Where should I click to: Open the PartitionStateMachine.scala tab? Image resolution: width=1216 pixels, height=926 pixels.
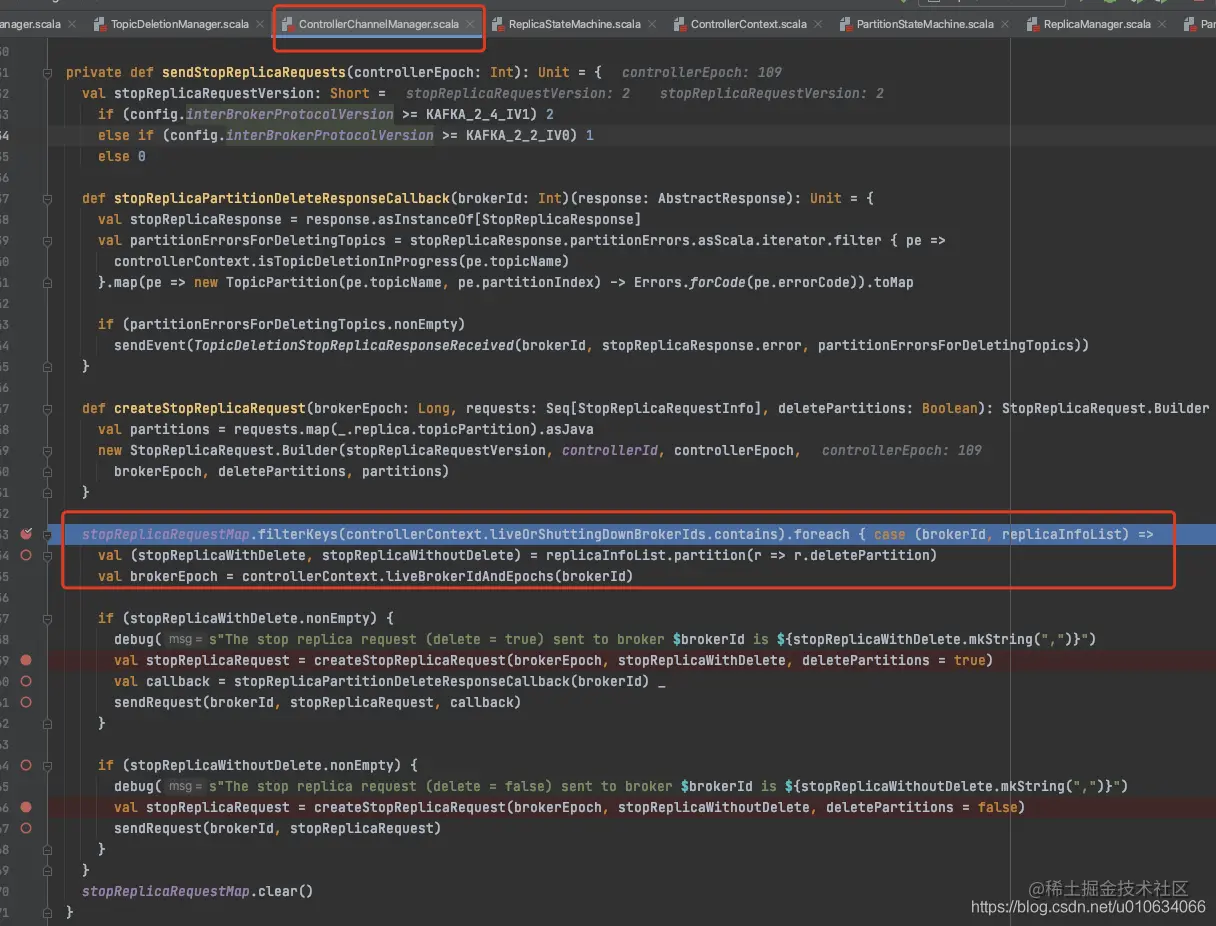click(925, 24)
